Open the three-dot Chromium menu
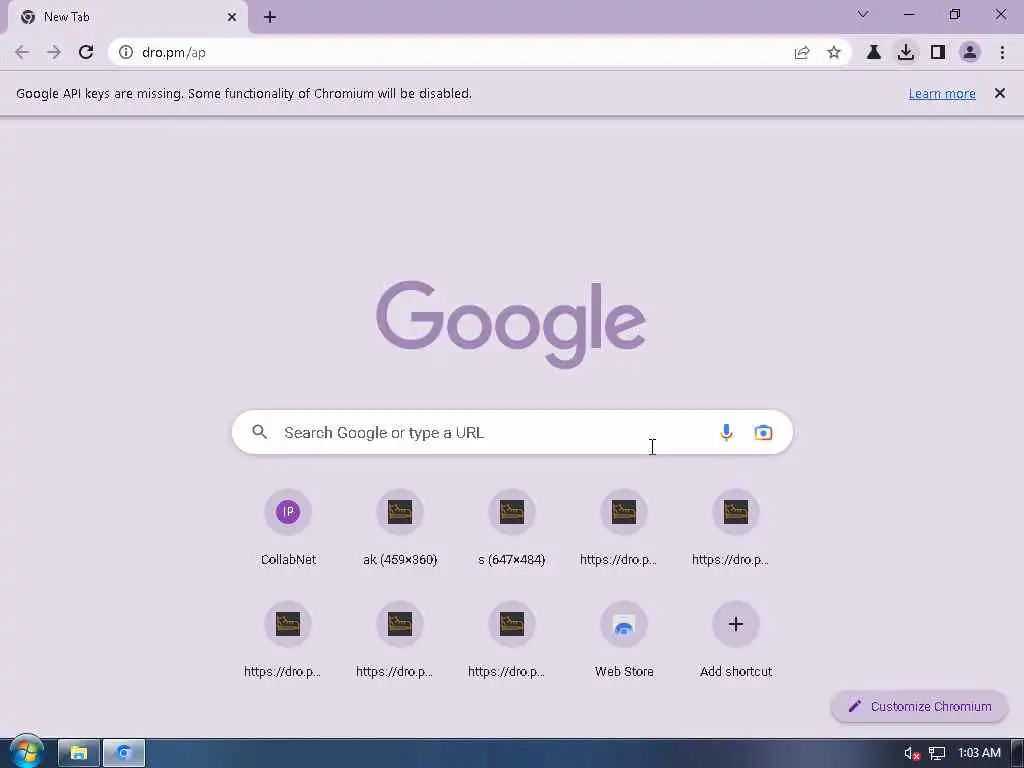The height and width of the screenshot is (768, 1024). point(1002,52)
